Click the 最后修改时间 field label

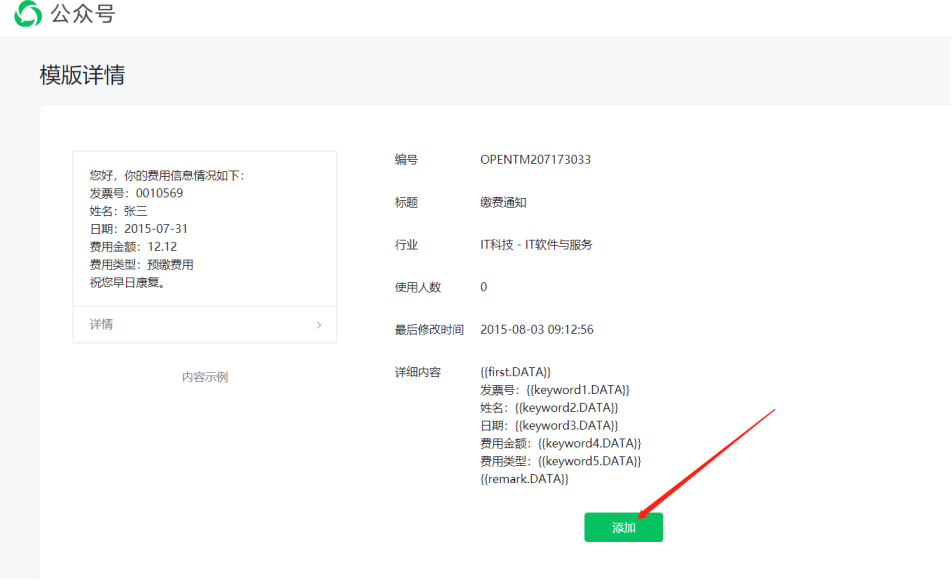pyautogui.click(x=429, y=330)
